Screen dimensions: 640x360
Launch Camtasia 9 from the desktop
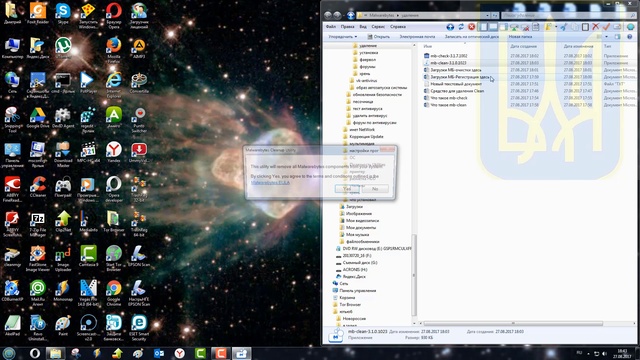(x=88, y=256)
